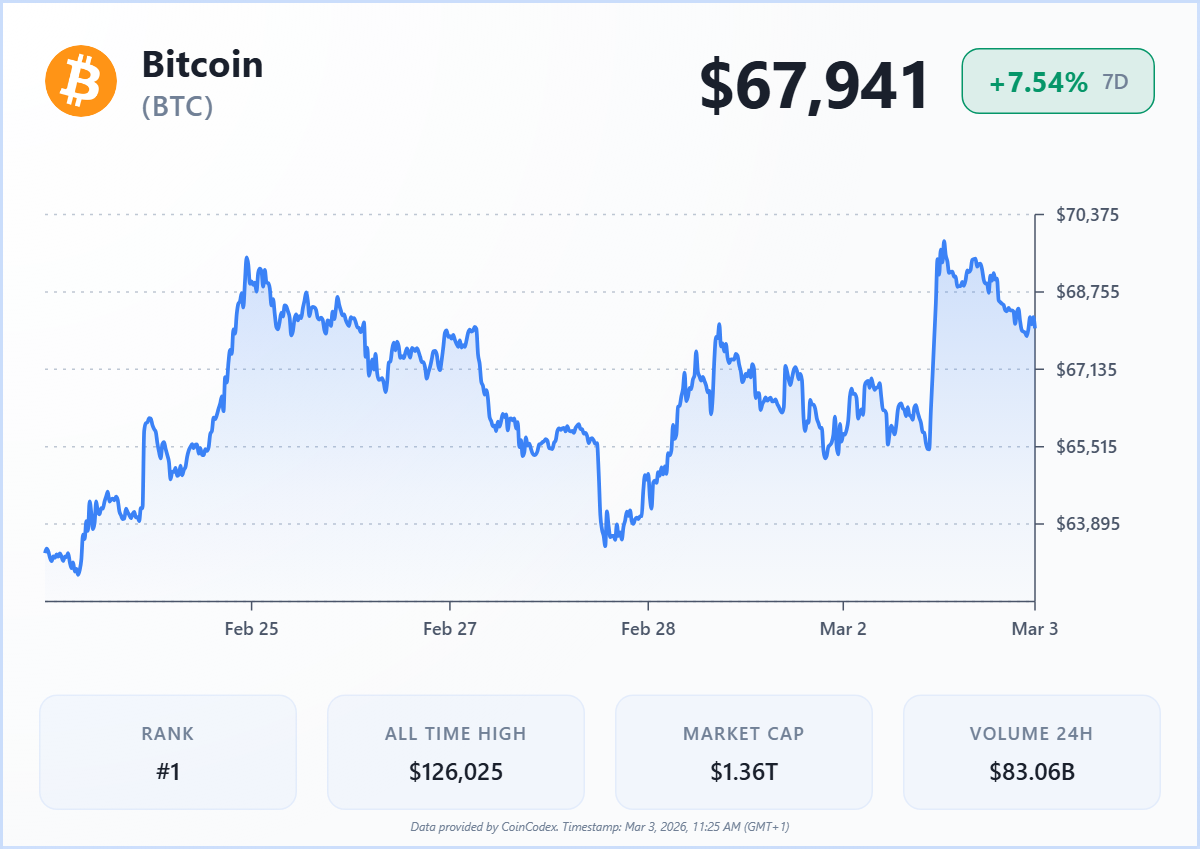Click the $70,375 price axis label
1200x849 pixels.
coord(1087,215)
